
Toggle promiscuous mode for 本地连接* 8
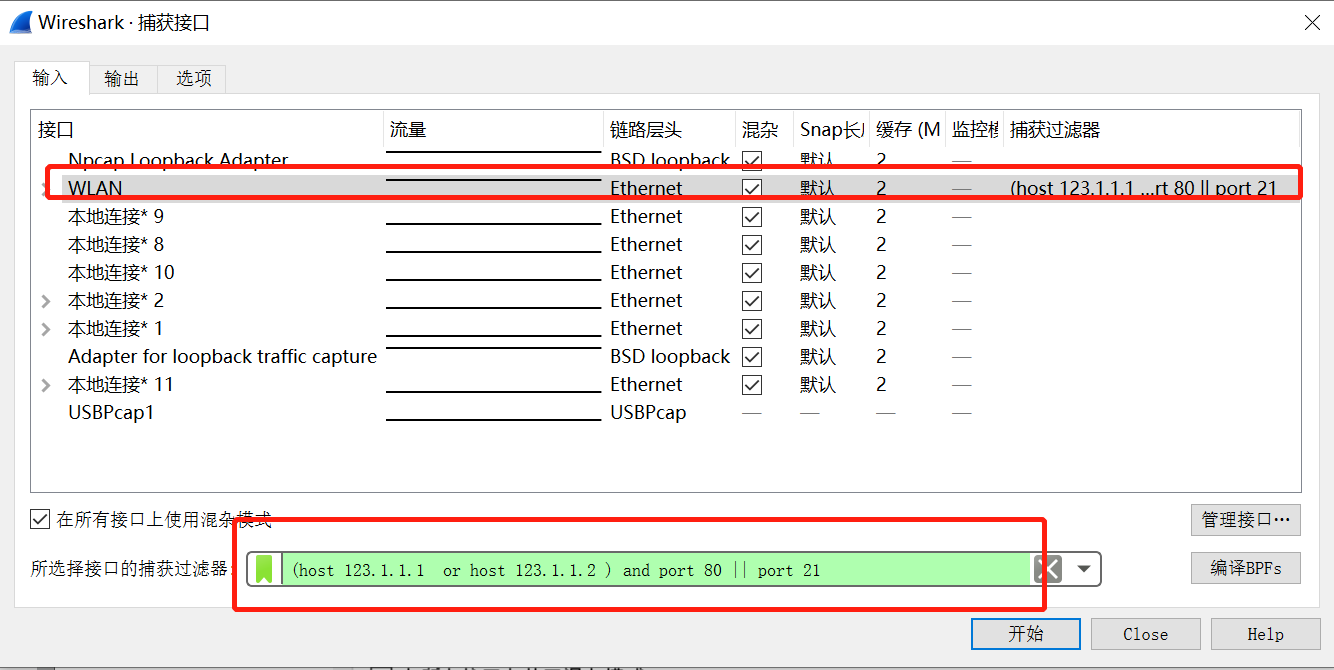[x=752, y=244]
